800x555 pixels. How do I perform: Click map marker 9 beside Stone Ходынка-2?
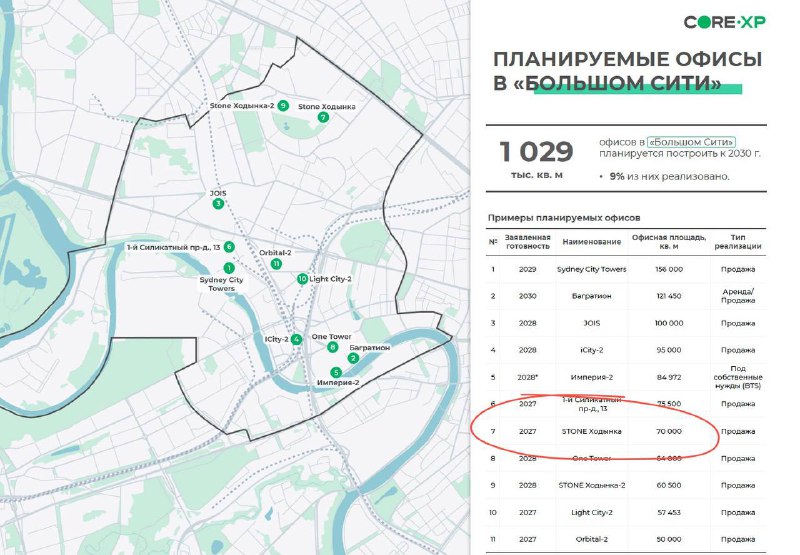point(282,106)
